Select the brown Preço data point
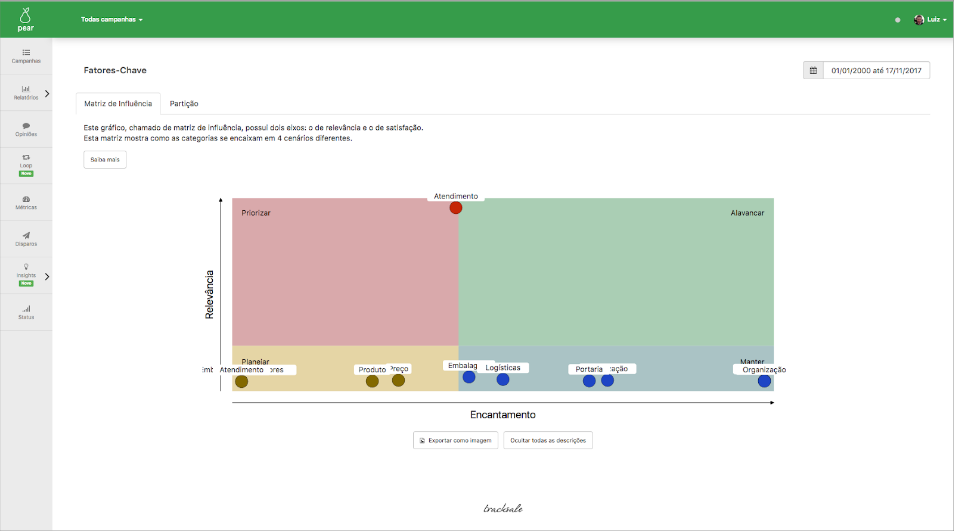This screenshot has width=954, height=531. (x=399, y=380)
